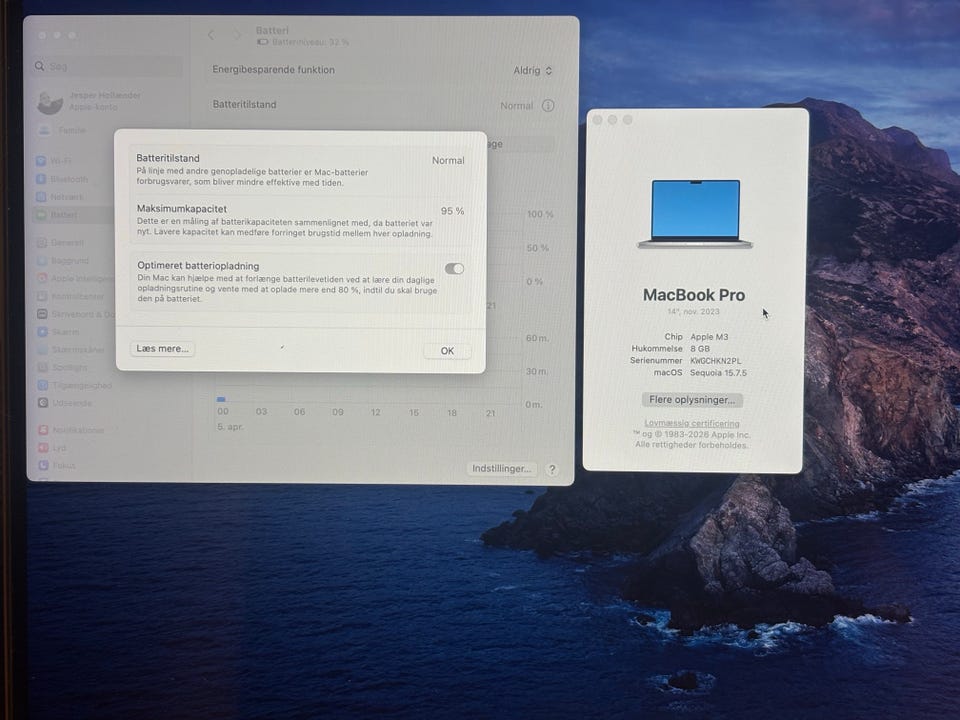Close the About This Mac window
The image size is (960, 720).
[x=598, y=120]
